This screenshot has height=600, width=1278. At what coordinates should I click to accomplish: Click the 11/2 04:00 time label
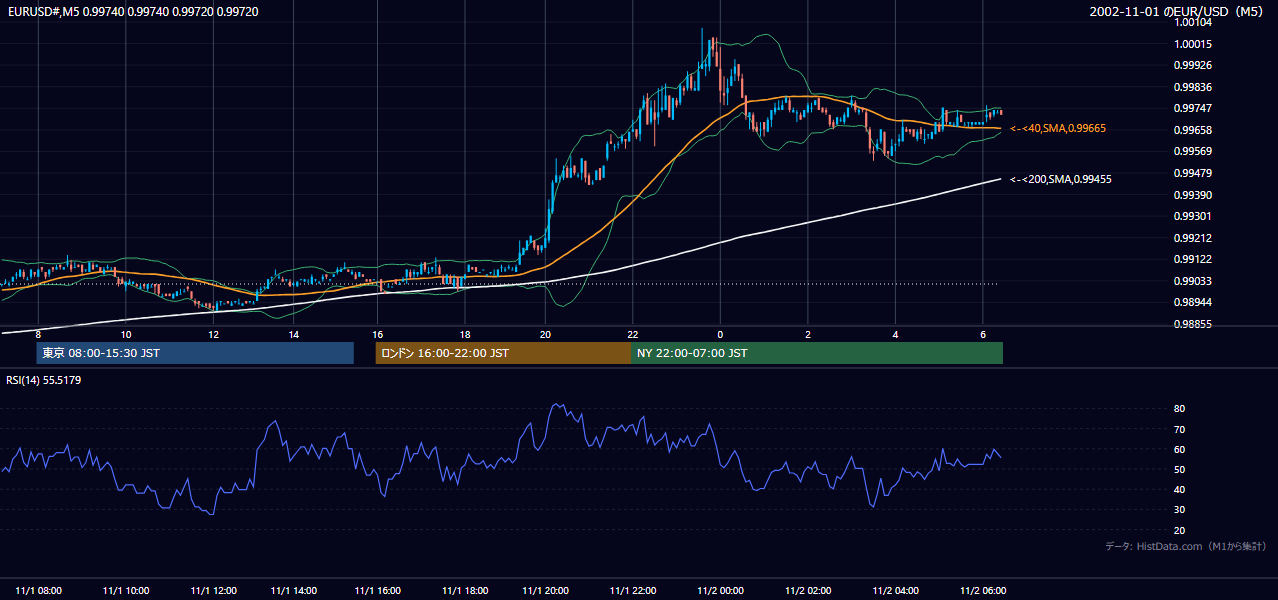point(896,591)
